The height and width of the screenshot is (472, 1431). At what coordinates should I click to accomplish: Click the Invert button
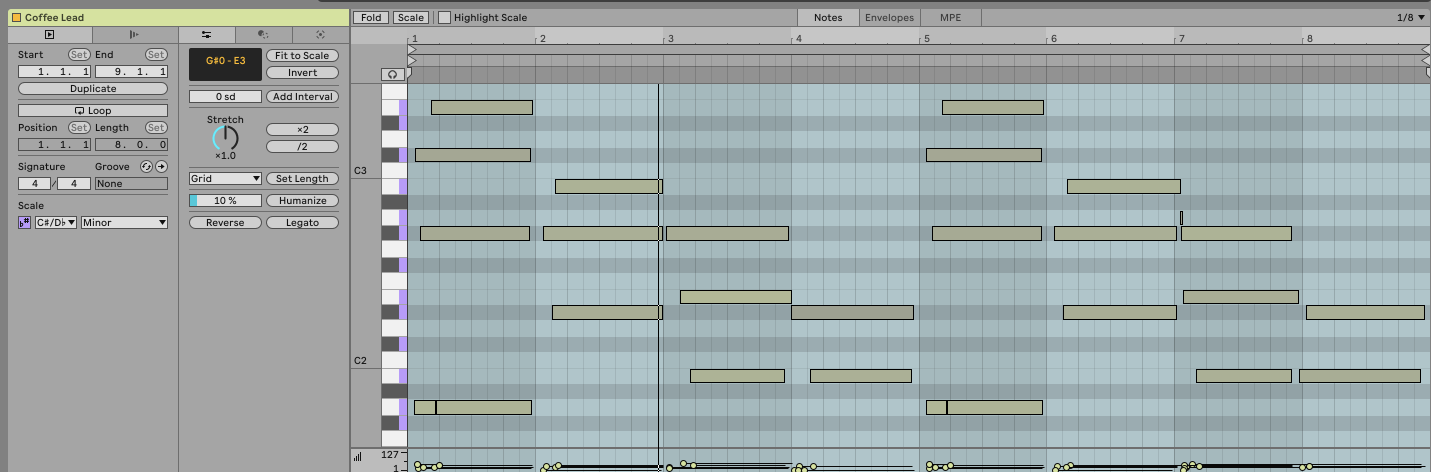click(x=302, y=73)
